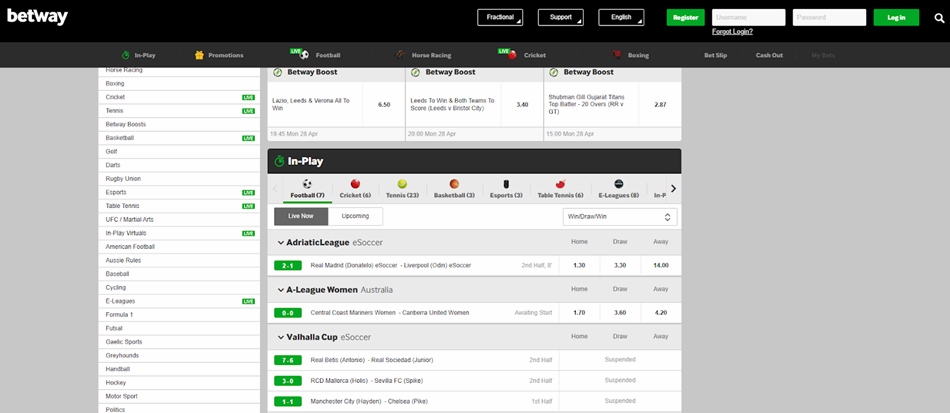This screenshot has width=950, height=413.
Task: Open the Real Betis v Real Sociedad match
Action: point(371,360)
